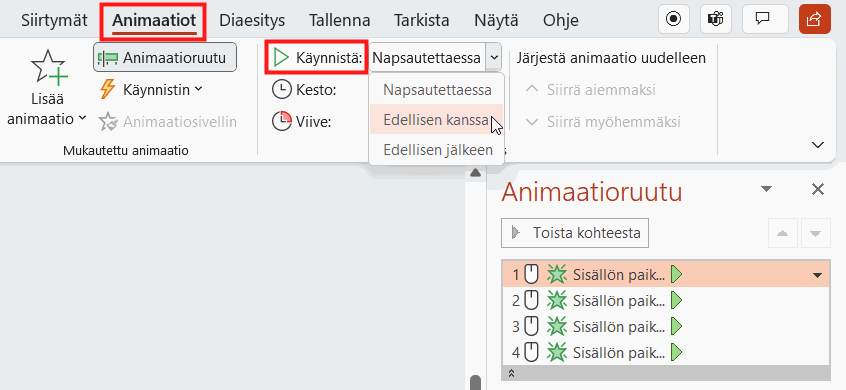Image resolution: width=846 pixels, height=390 pixels.
Task: Select animation item 1 Sisällön paik...
Action: tap(666, 275)
